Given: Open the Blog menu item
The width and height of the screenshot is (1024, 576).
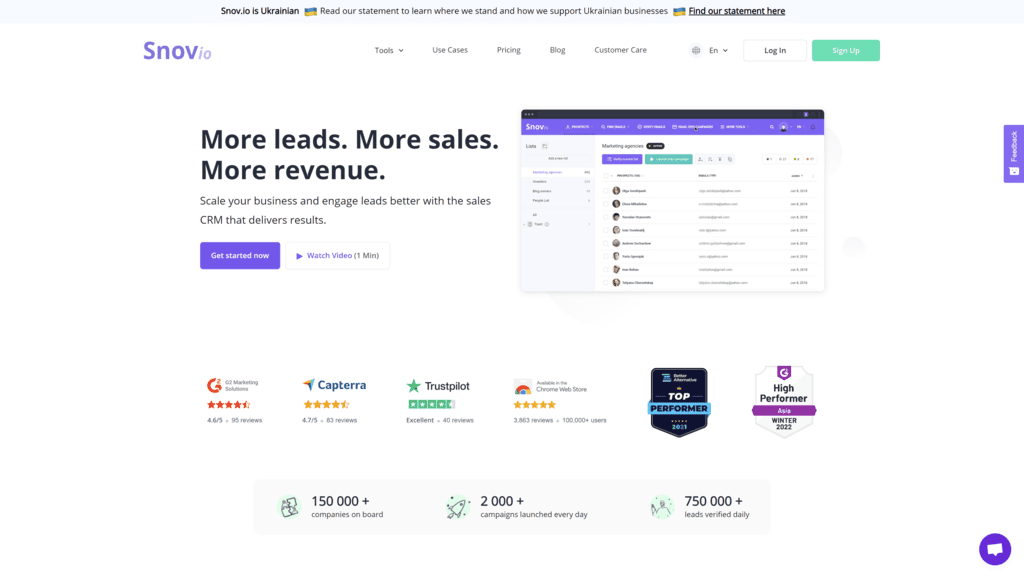Looking at the screenshot, I should click(x=558, y=50).
